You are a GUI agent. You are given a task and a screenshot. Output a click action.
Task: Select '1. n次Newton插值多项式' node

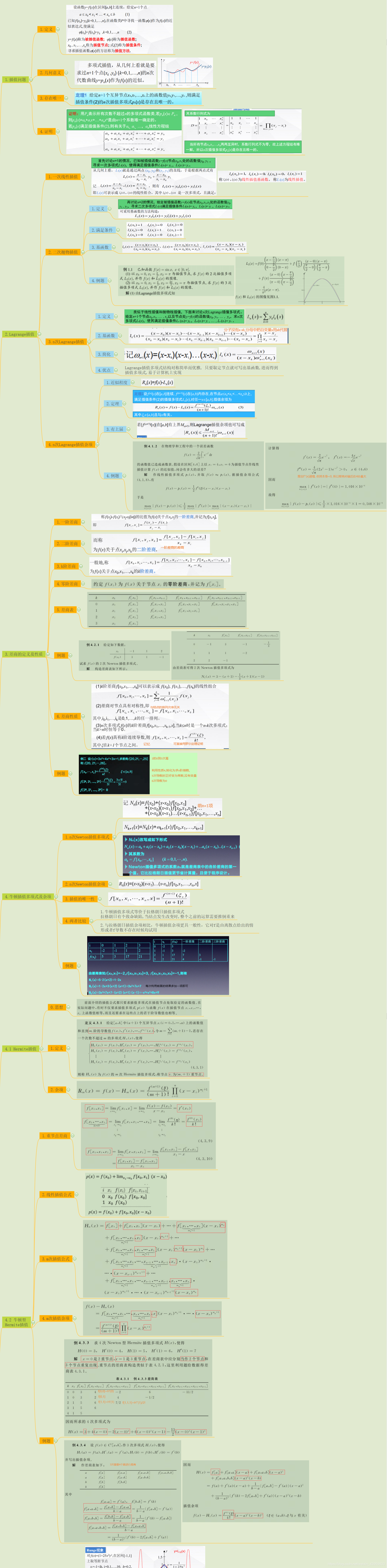pyautogui.click(x=87, y=837)
